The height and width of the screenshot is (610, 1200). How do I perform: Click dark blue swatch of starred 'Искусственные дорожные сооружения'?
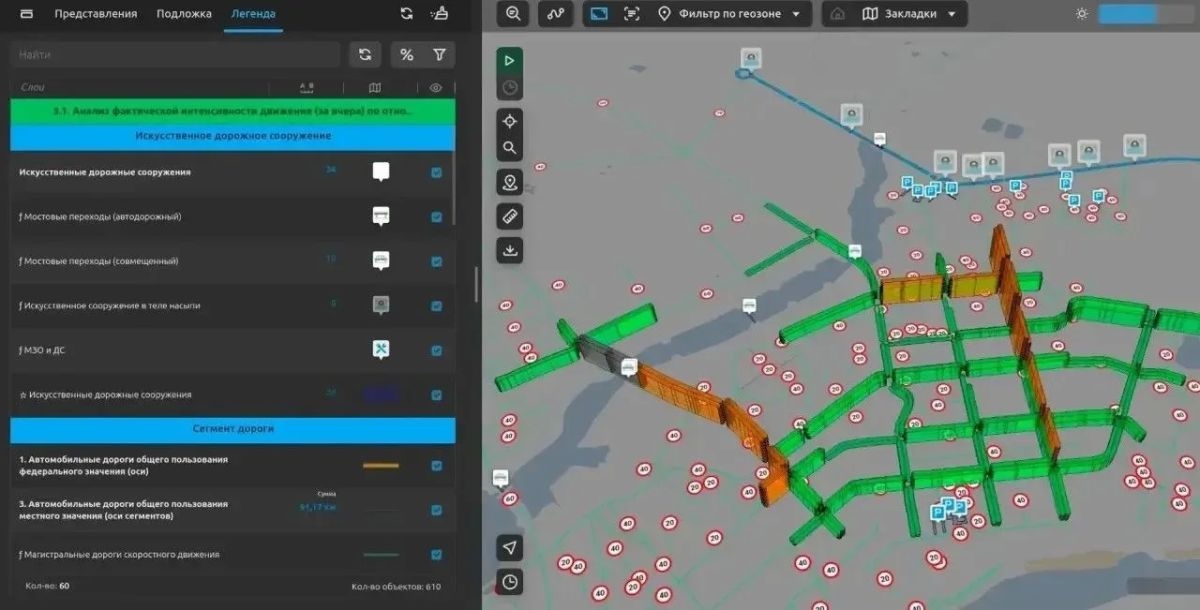click(x=380, y=395)
